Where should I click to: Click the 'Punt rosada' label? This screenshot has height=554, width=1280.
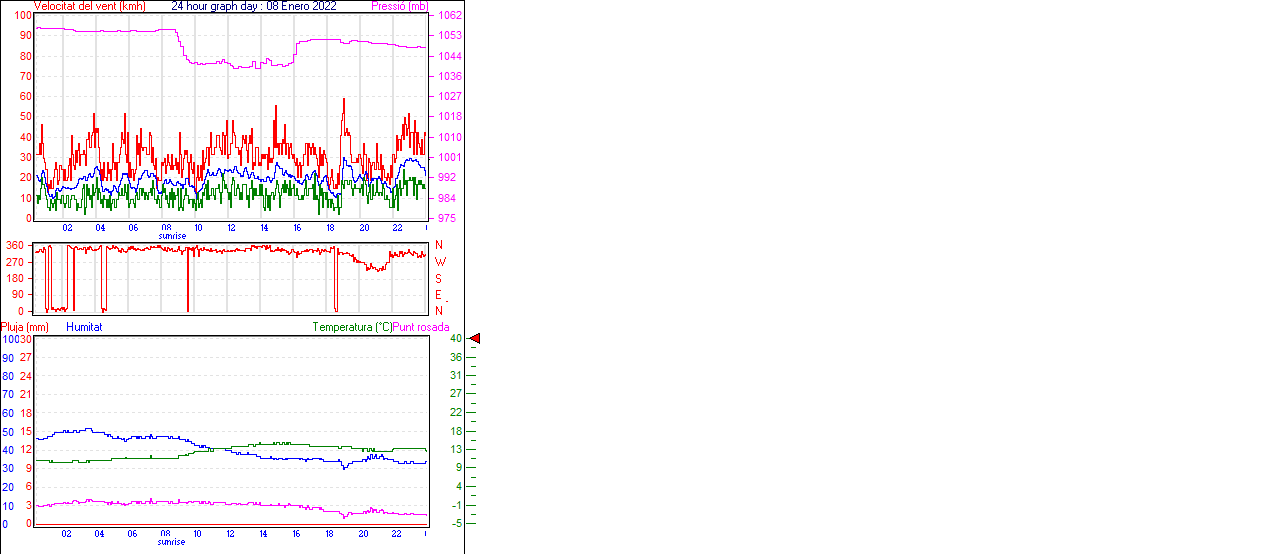click(x=421, y=327)
